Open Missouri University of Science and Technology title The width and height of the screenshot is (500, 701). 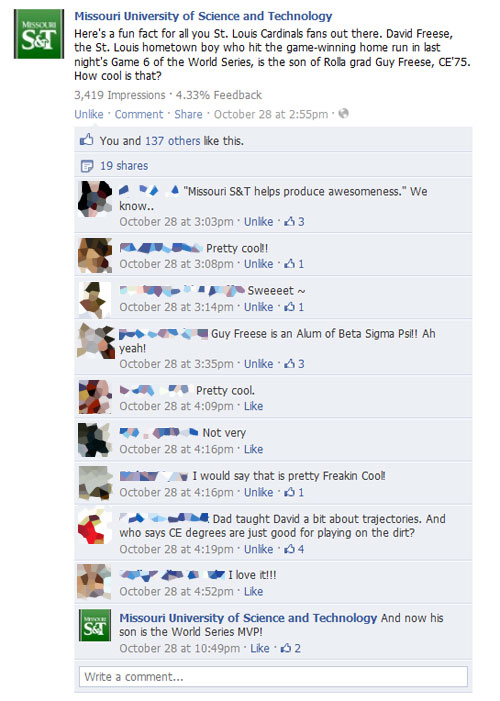[x=203, y=16]
